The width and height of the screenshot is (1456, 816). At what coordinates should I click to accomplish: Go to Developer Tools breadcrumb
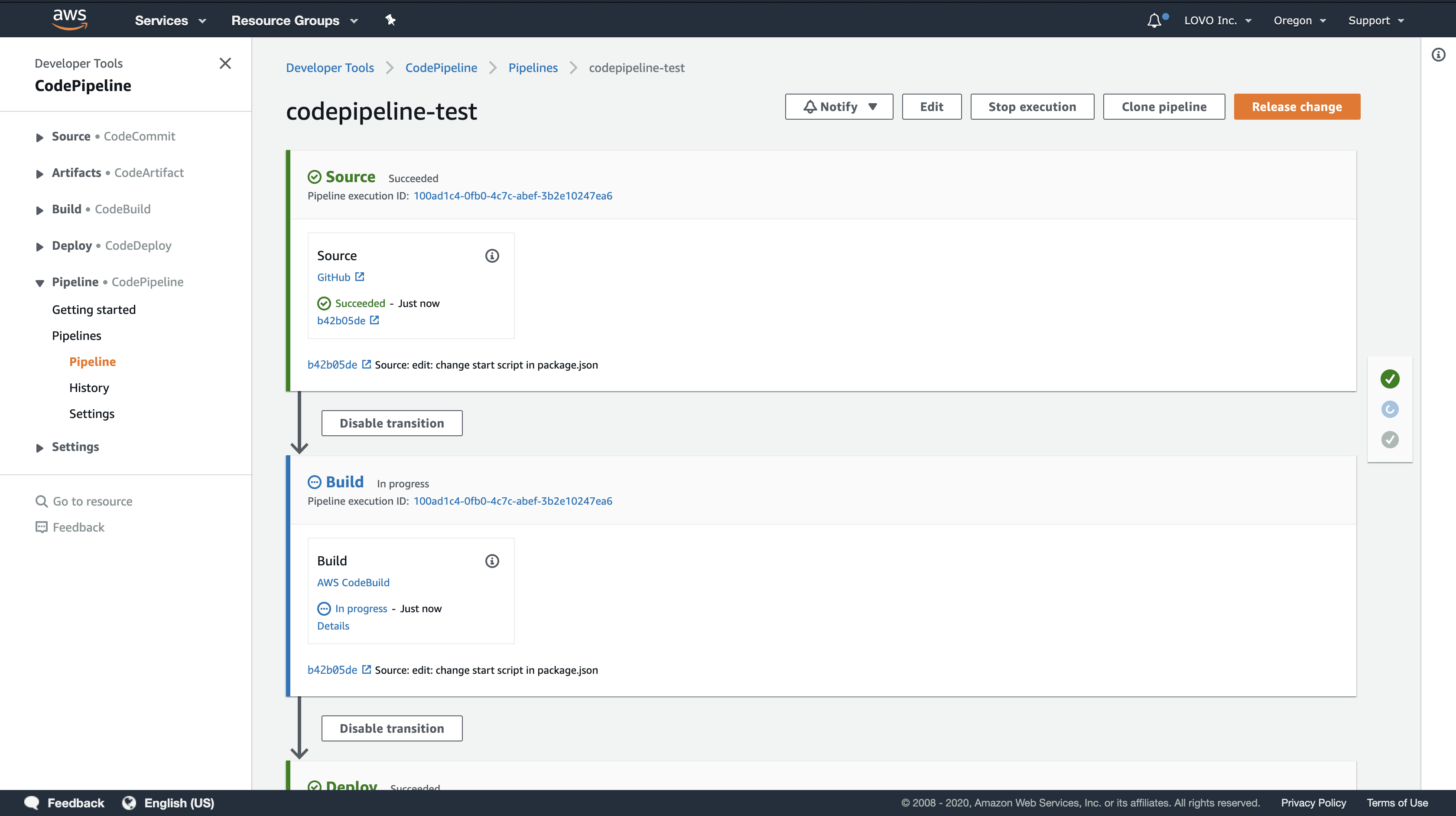329,68
